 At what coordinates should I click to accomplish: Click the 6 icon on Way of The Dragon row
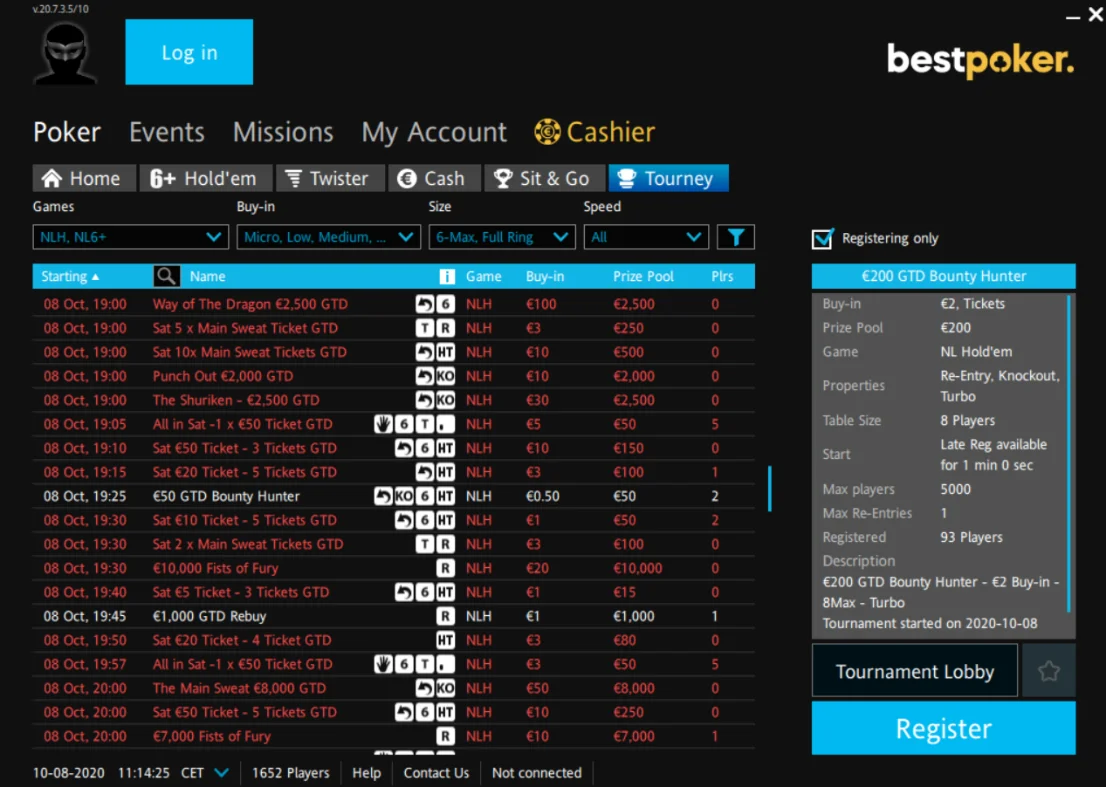(x=446, y=305)
